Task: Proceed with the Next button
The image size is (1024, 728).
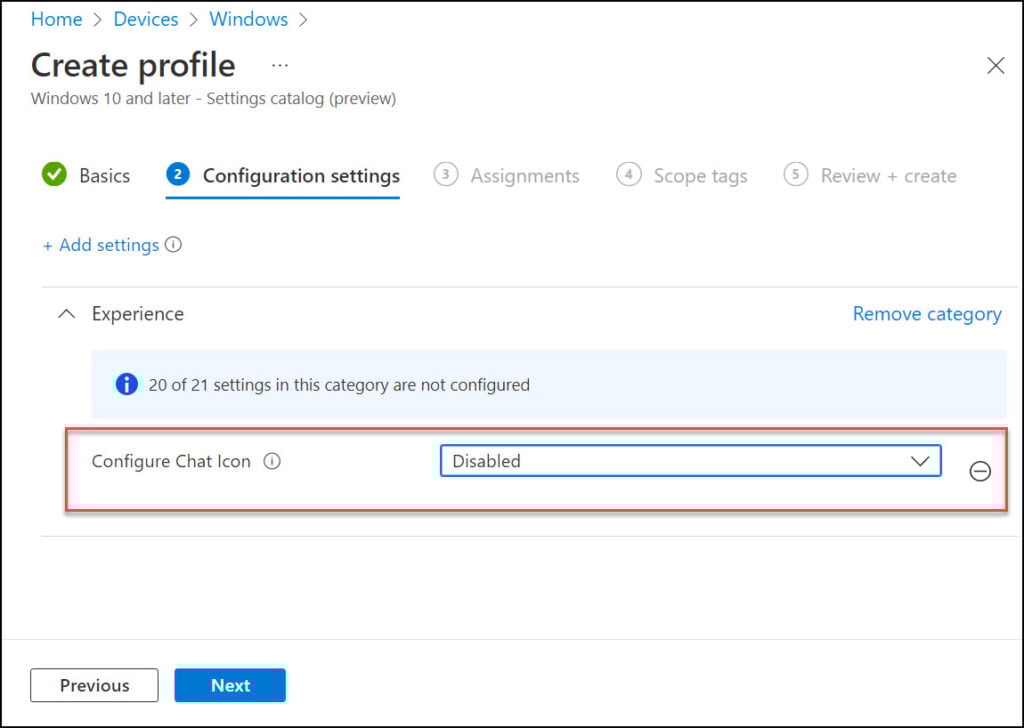Action: [x=230, y=685]
